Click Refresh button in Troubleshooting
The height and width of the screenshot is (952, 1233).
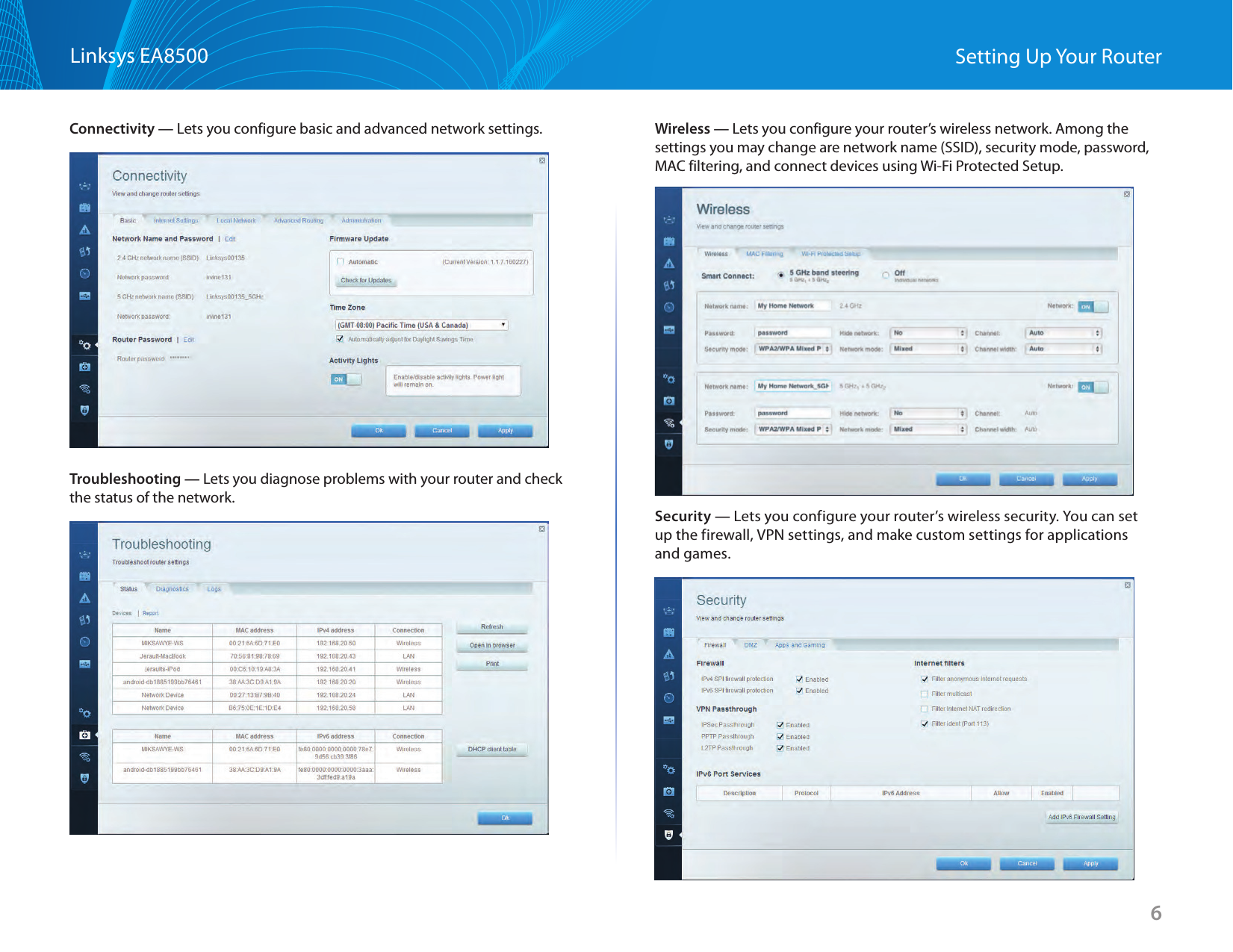pos(492,627)
